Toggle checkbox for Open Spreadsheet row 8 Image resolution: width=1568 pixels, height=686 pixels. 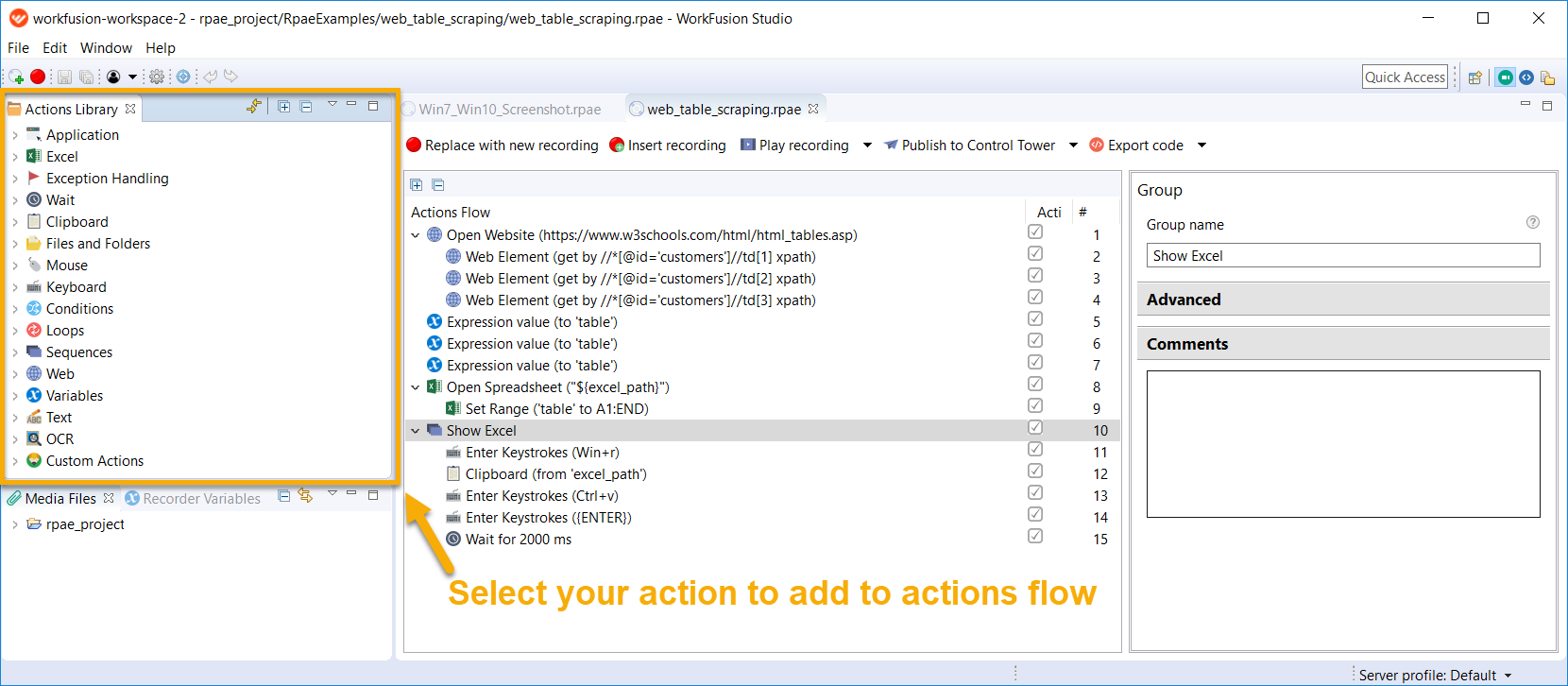click(x=1035, y=385)
